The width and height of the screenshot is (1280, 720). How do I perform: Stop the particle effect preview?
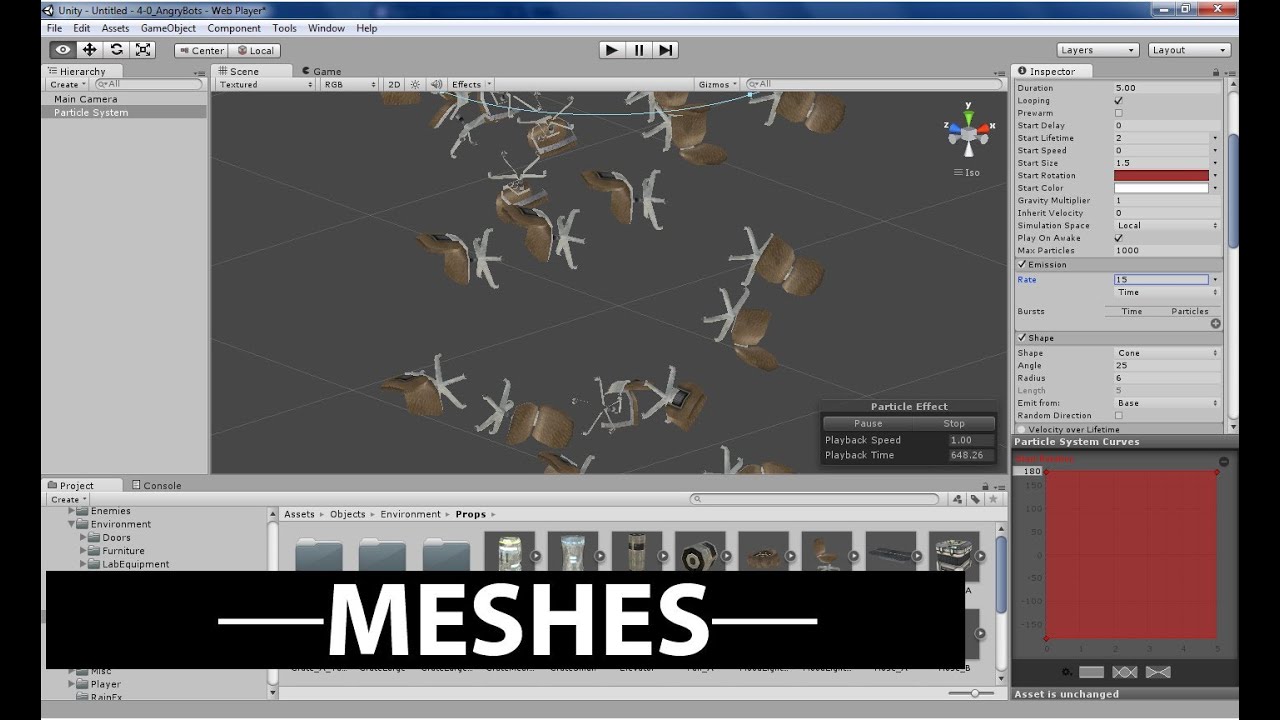954,423
